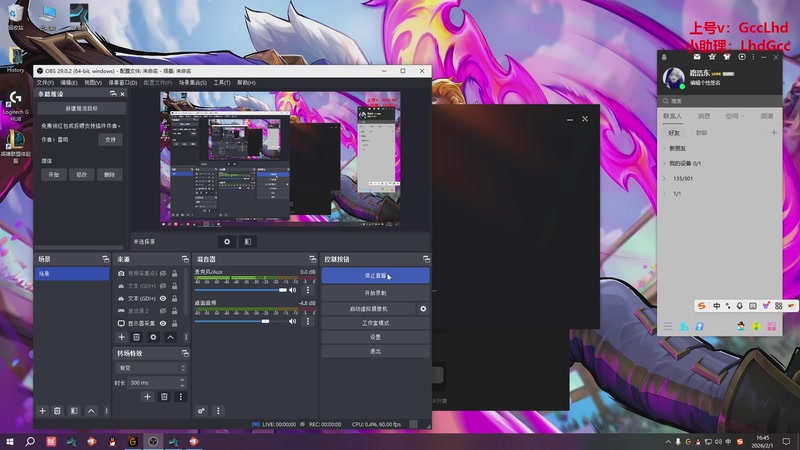Pop out the Audio Mixer dock
The width and height of the screenshot is (800, 450).
click(312, 259)
